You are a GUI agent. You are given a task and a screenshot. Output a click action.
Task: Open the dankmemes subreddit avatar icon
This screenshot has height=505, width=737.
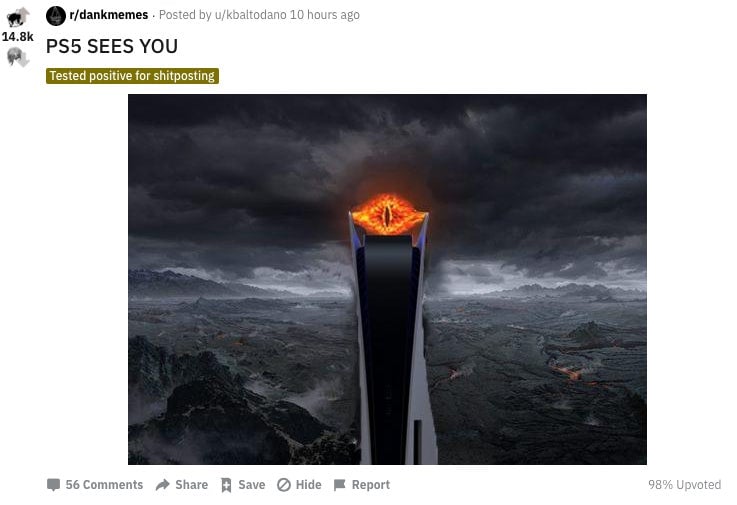pos(55,16)
